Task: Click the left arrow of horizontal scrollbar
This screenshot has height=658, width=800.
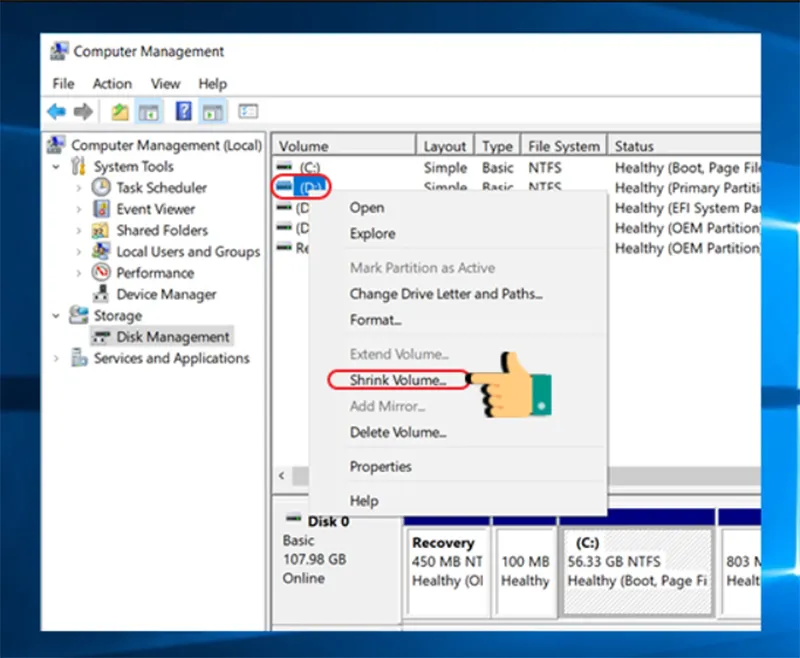Action: coord(282,476)
